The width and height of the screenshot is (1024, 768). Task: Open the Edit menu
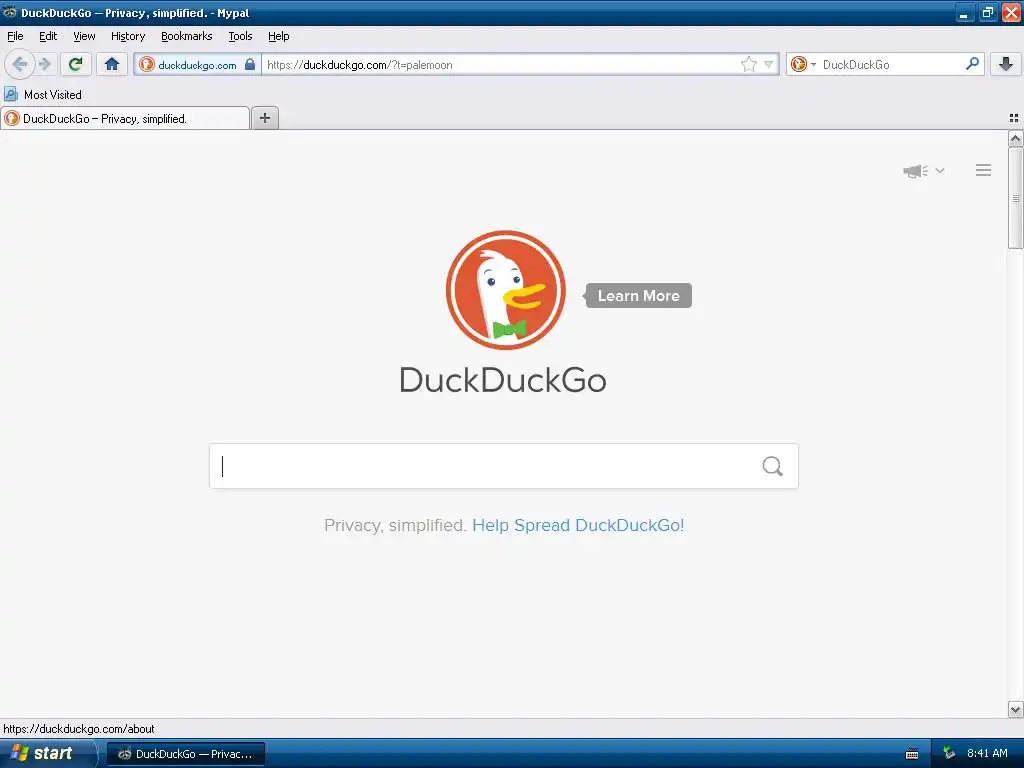48,36
